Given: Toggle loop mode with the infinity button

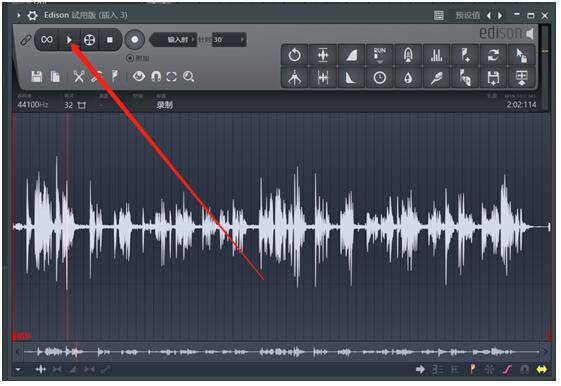Looking at the screenshot, I should tap(47, 39).
